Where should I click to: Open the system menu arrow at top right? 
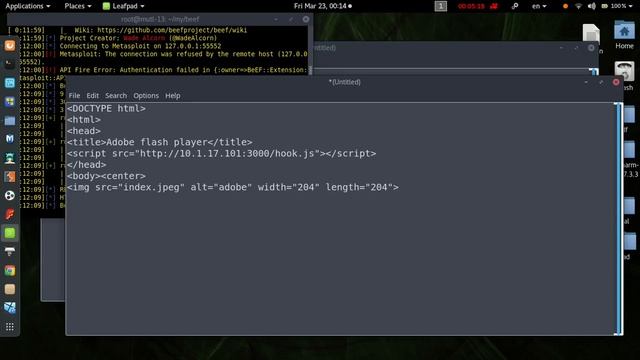(631, 6)
